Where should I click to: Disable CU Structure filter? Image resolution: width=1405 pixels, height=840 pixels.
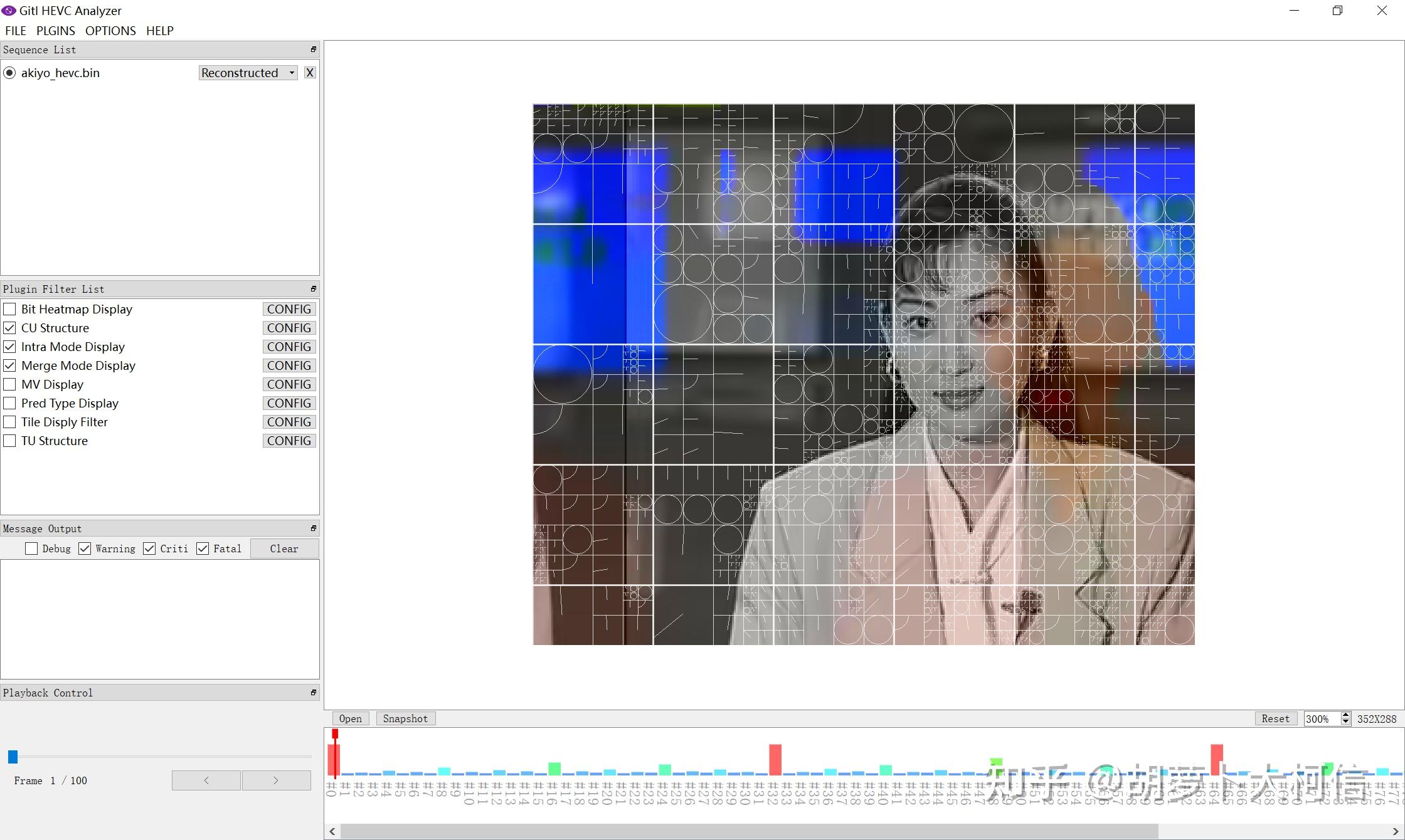[10, 328]
